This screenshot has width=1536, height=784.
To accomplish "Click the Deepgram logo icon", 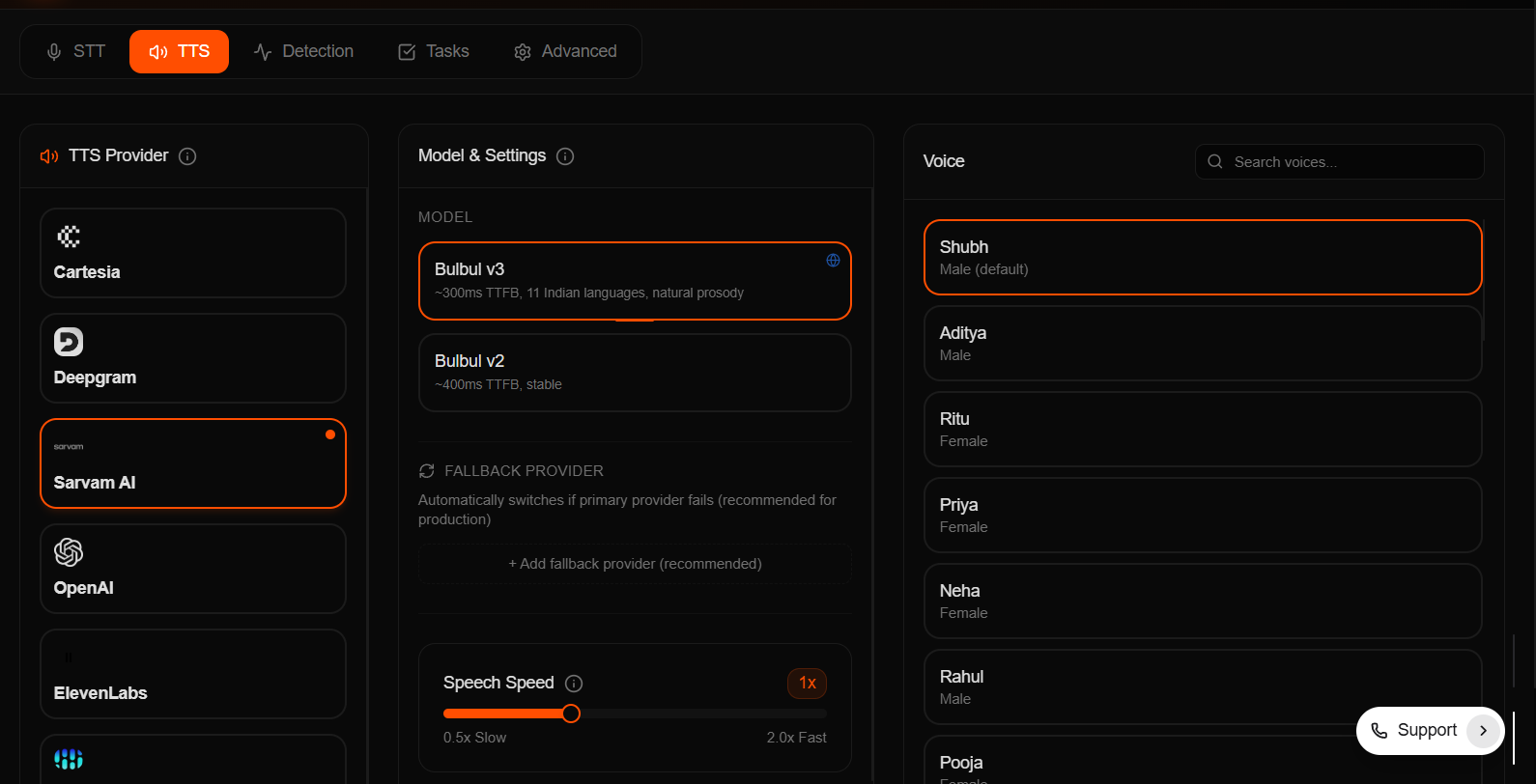I will pos(69,342).
